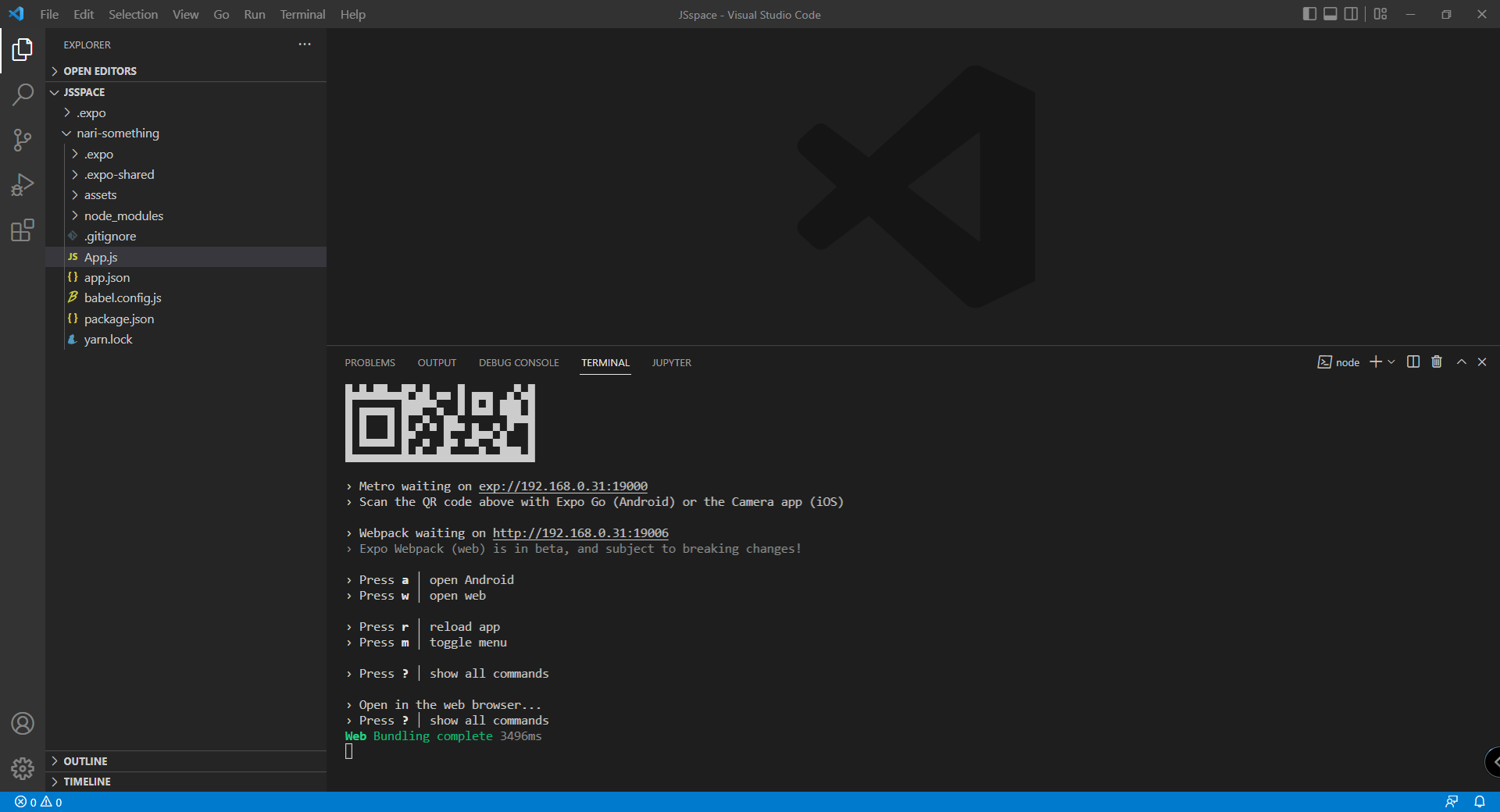Open the Terminal menu
The height and width of the screenshot is (812, 1500).
point(302,14)
